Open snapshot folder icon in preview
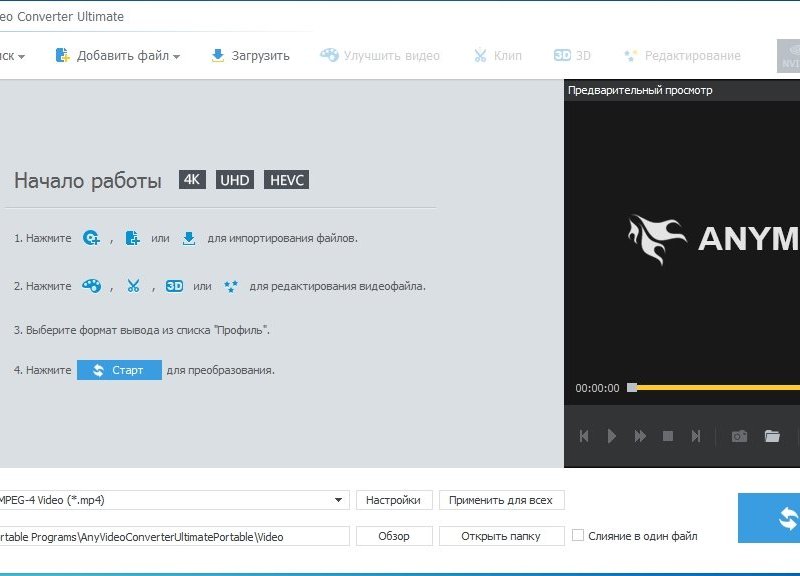The image size is (800, 576). [772, 436]
